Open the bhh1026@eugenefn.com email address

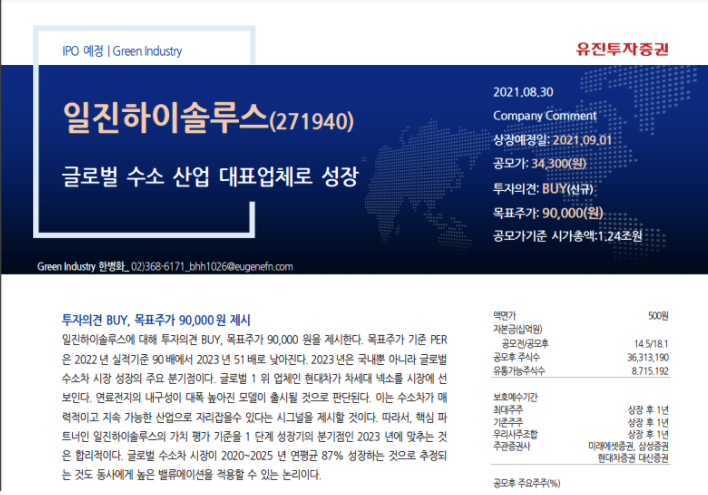point(241,266)
